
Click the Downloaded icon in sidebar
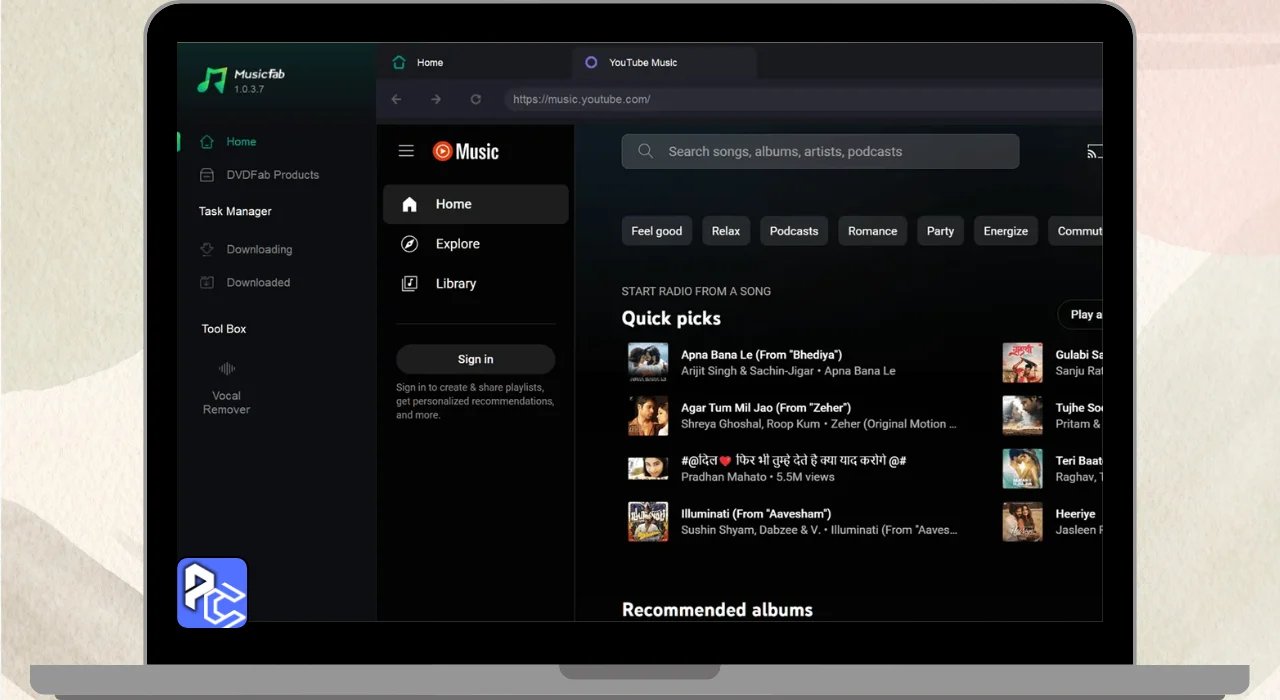coord(207,283)
